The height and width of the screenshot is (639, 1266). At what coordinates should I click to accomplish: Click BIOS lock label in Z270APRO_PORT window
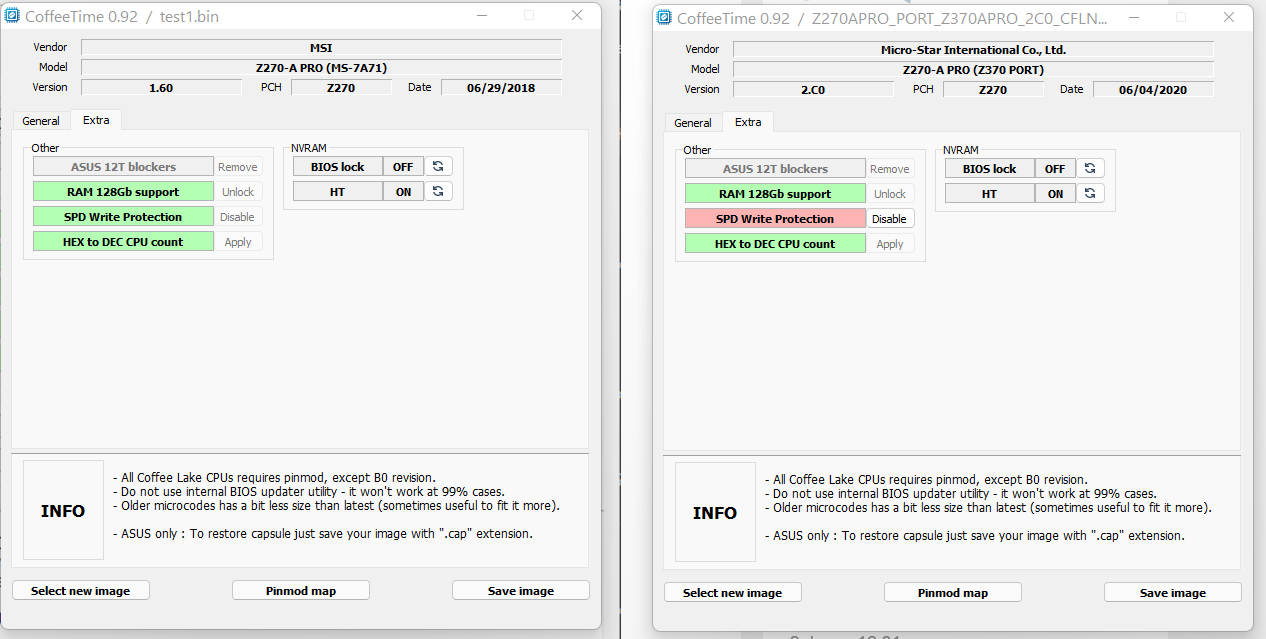pyautogui.click(x=990, y=169)
